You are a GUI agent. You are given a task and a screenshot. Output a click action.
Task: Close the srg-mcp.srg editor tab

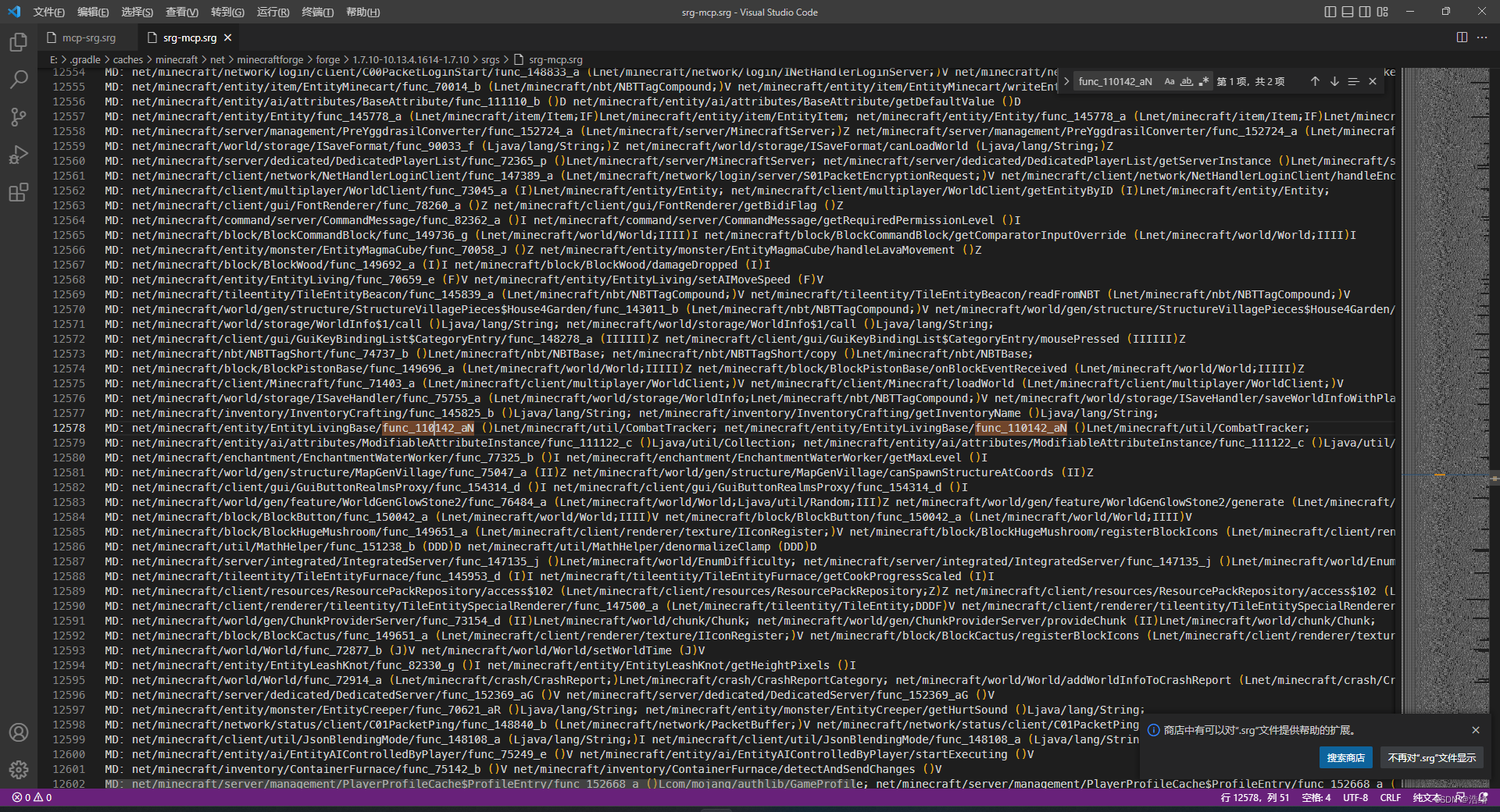point(227,37)
